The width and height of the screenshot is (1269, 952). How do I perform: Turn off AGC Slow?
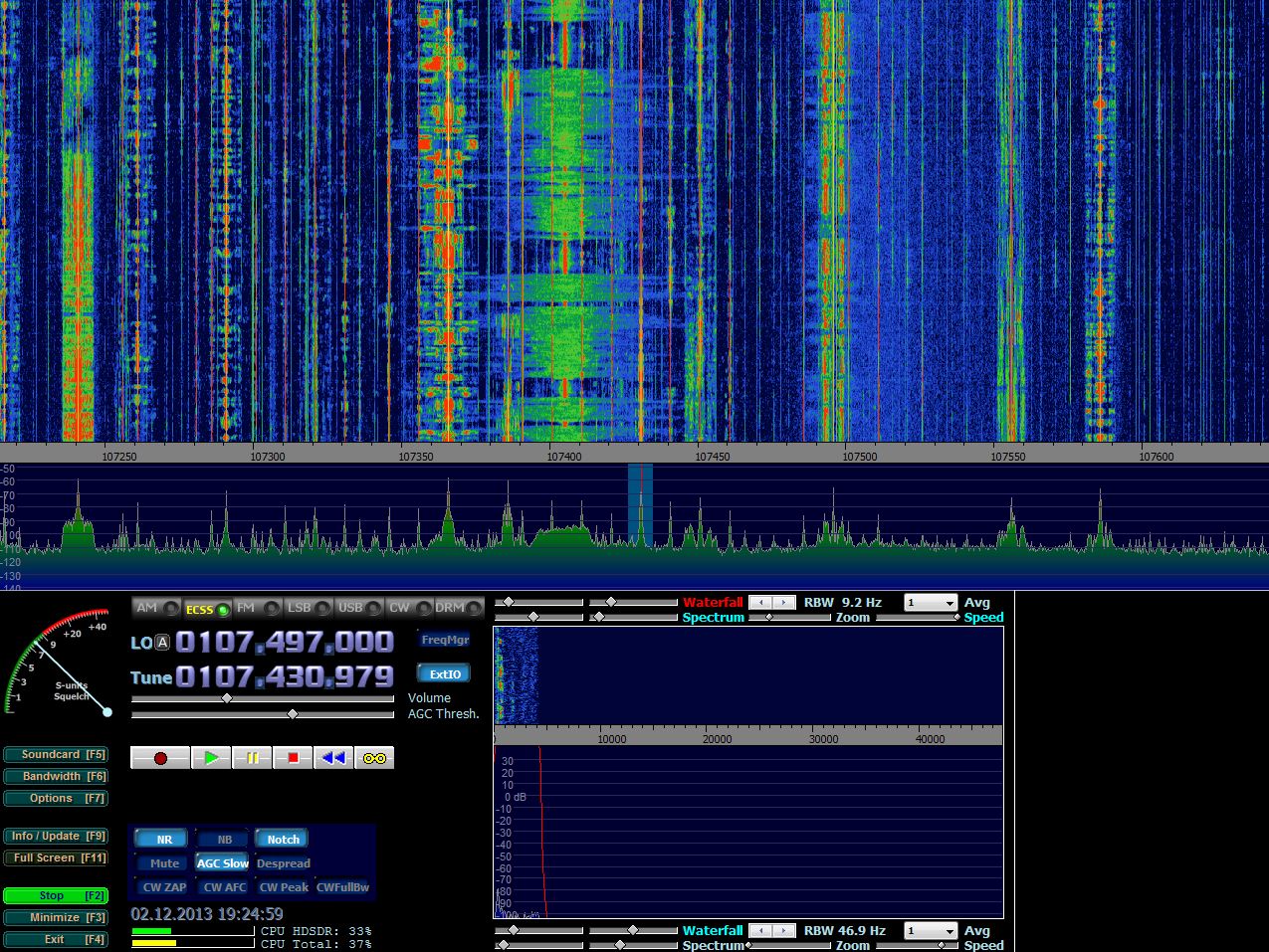pos(223,863)
